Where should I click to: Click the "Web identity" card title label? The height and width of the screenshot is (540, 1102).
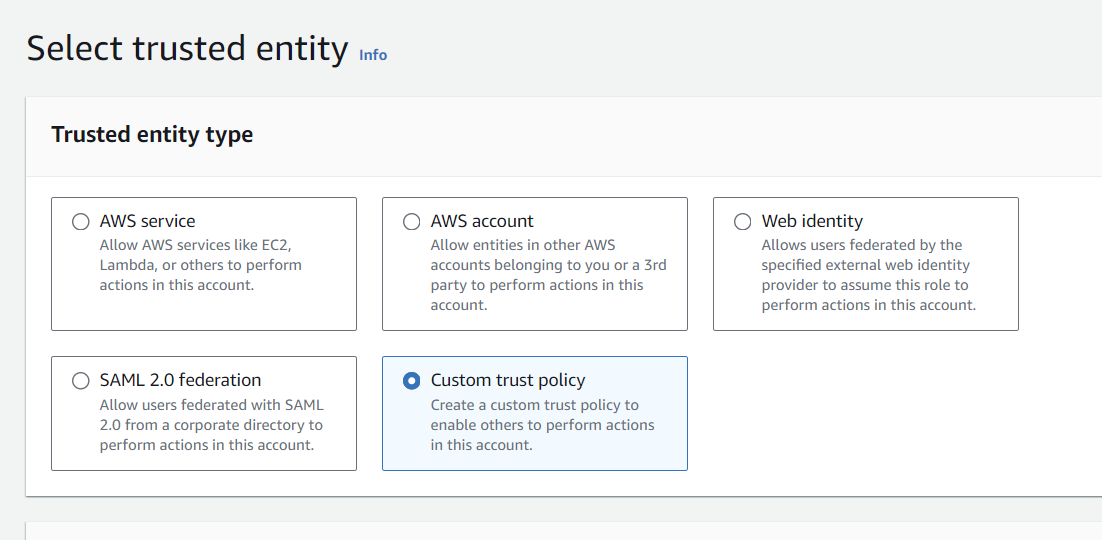(x=812, y=221)
